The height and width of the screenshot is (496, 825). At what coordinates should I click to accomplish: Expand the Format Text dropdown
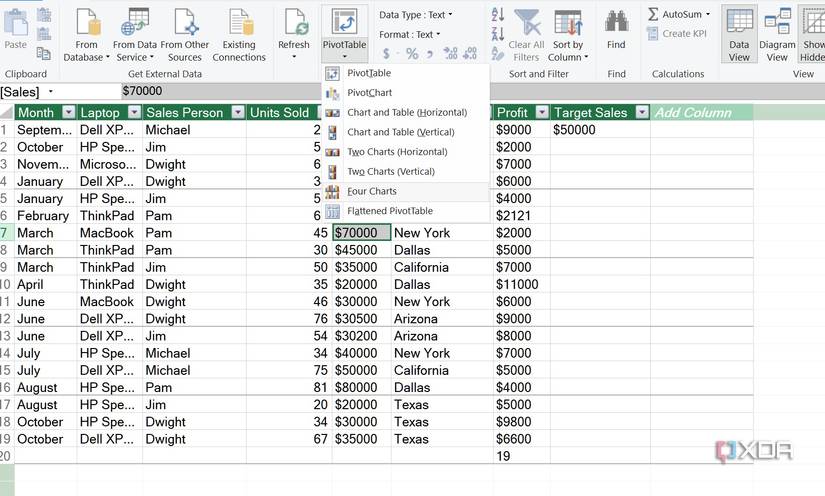[438, 35]
